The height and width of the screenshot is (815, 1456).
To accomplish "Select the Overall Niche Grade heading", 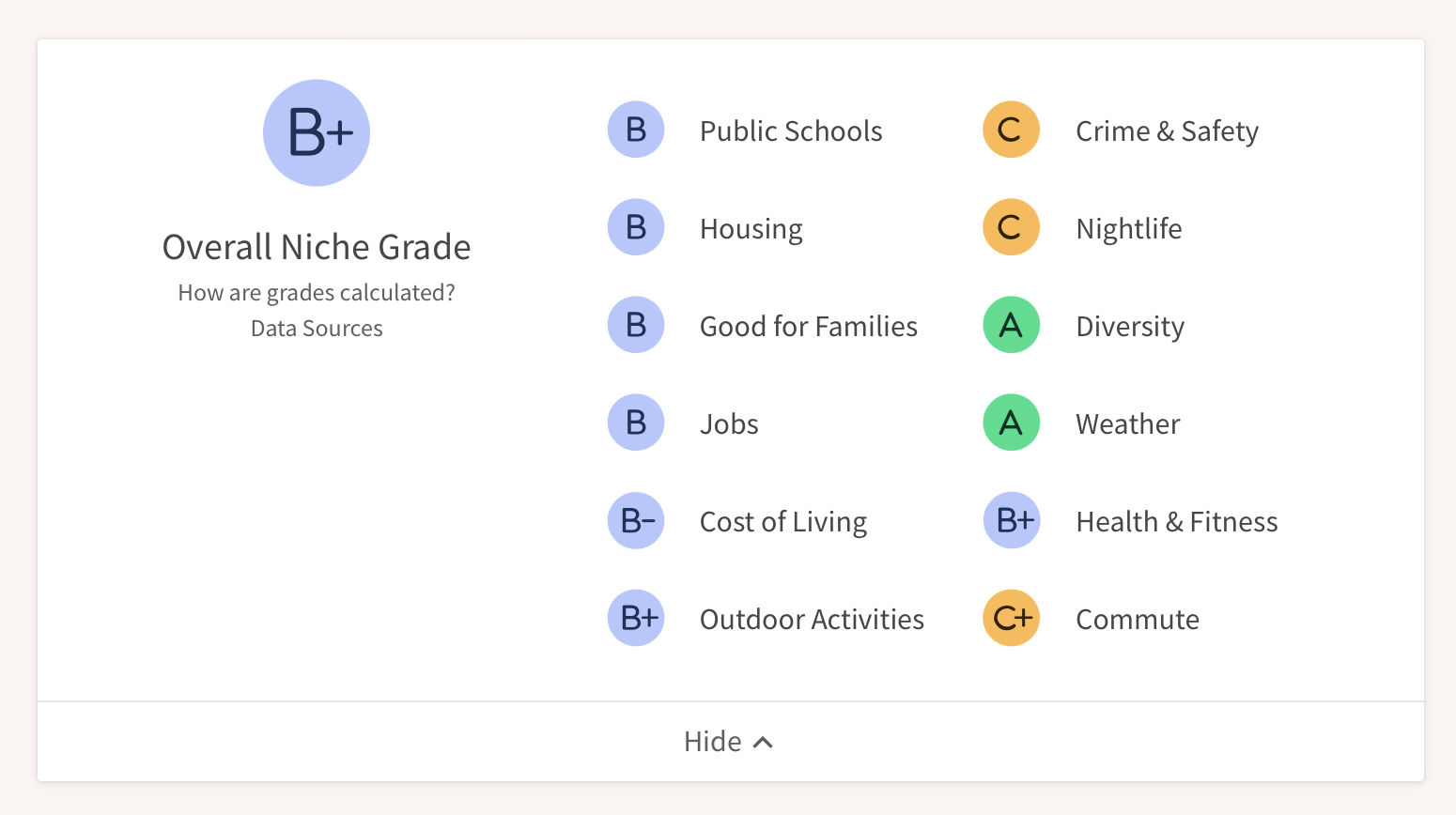I will (317, 247).
